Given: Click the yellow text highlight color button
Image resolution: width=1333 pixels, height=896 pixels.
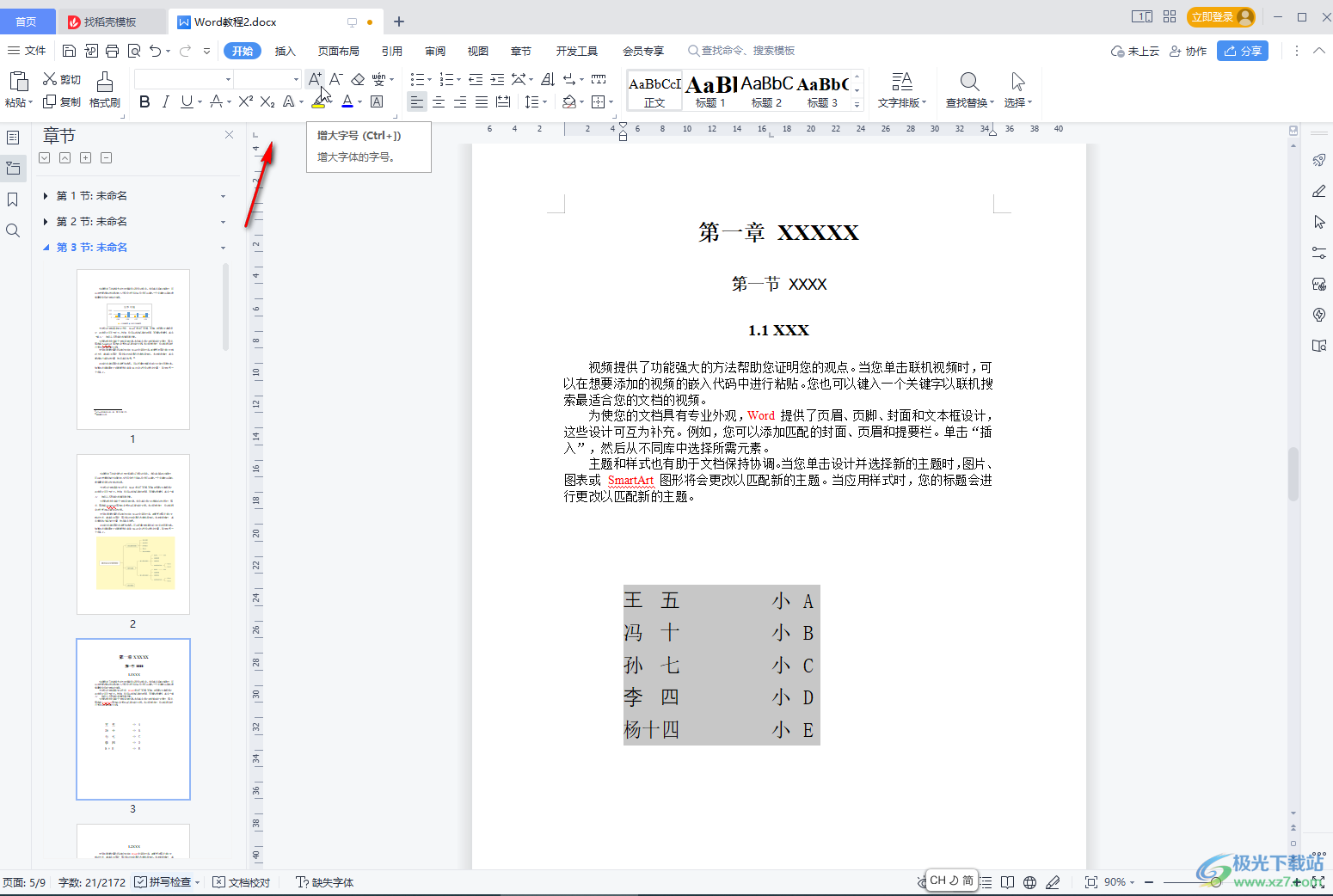Looking at the screenshot, I should click(319, 101).
